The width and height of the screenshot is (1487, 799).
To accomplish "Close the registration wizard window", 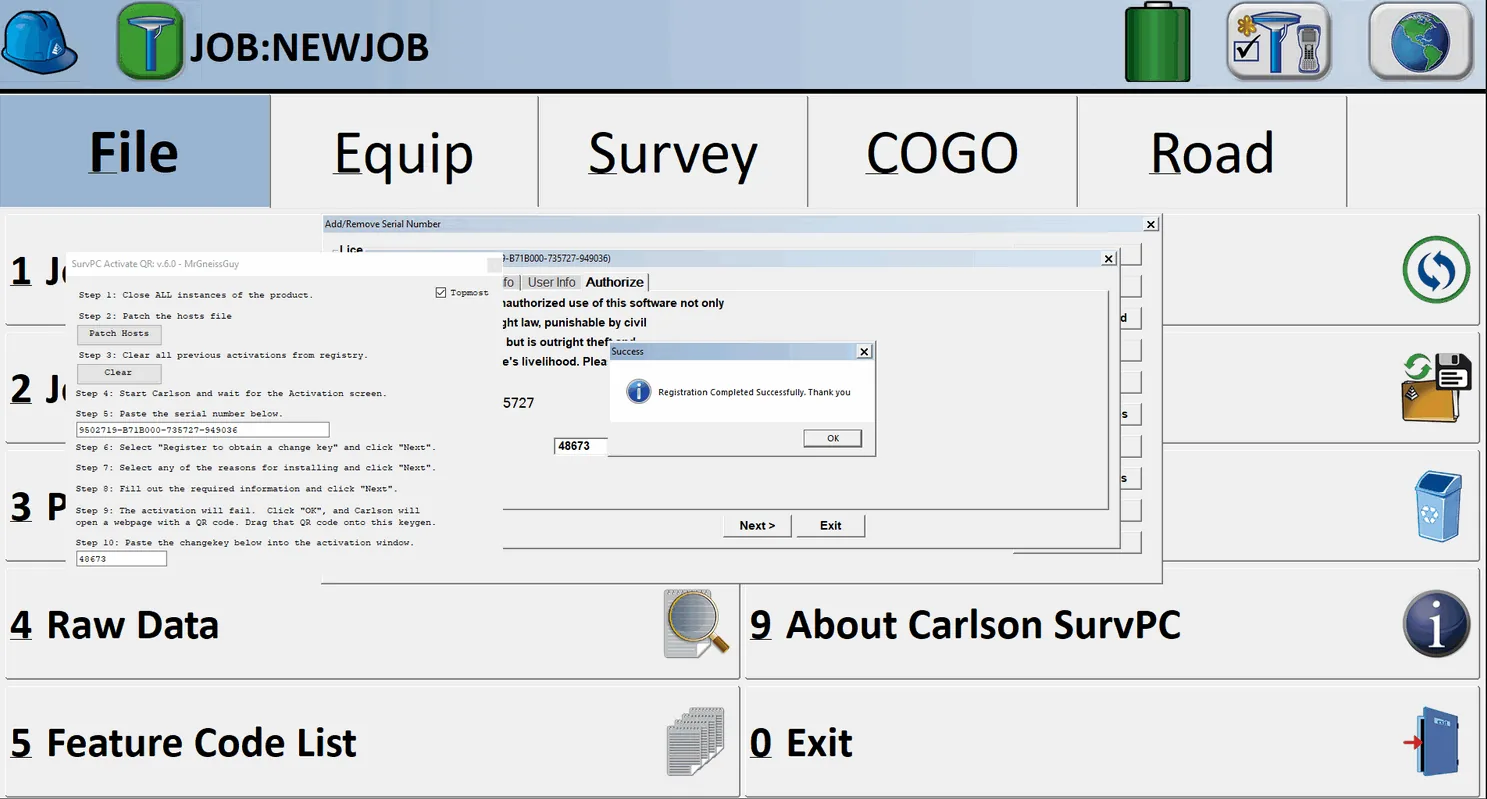I will click(x=1108, y=259).
